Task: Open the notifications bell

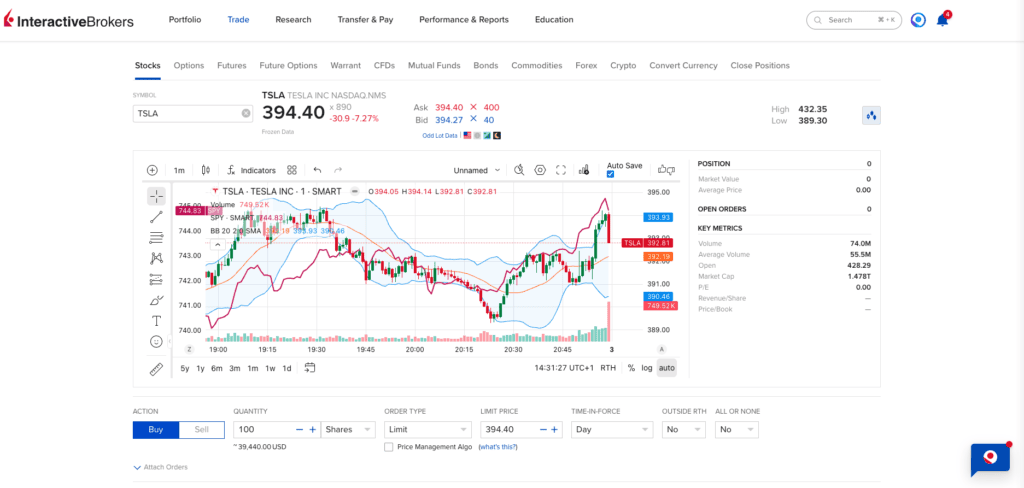Action: tap(942, 20)
